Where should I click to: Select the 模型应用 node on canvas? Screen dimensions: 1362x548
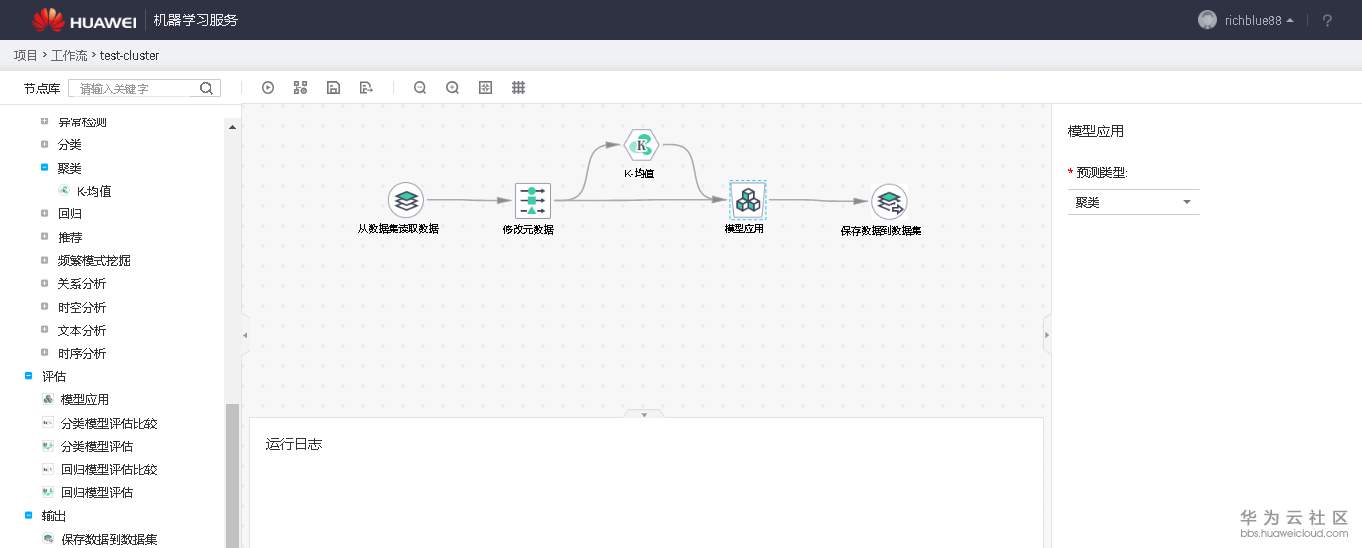pos(747,200)
